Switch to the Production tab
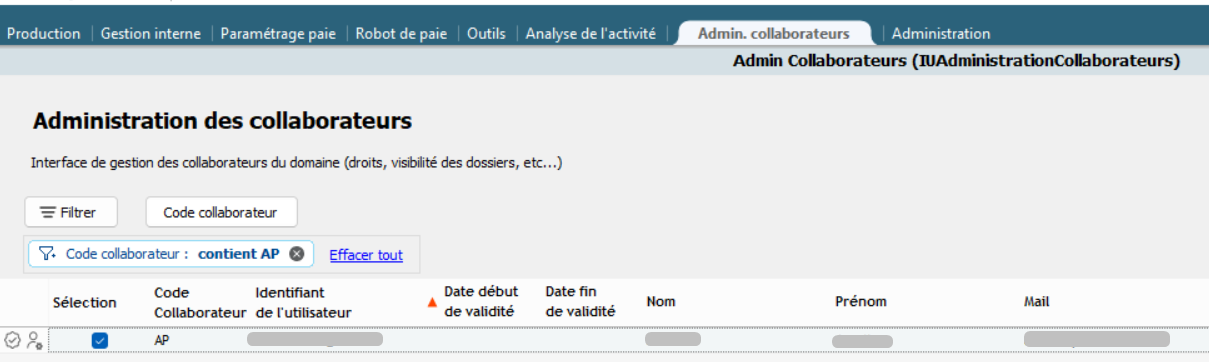This screenshot has height=362, width=1209. point(44,34)
